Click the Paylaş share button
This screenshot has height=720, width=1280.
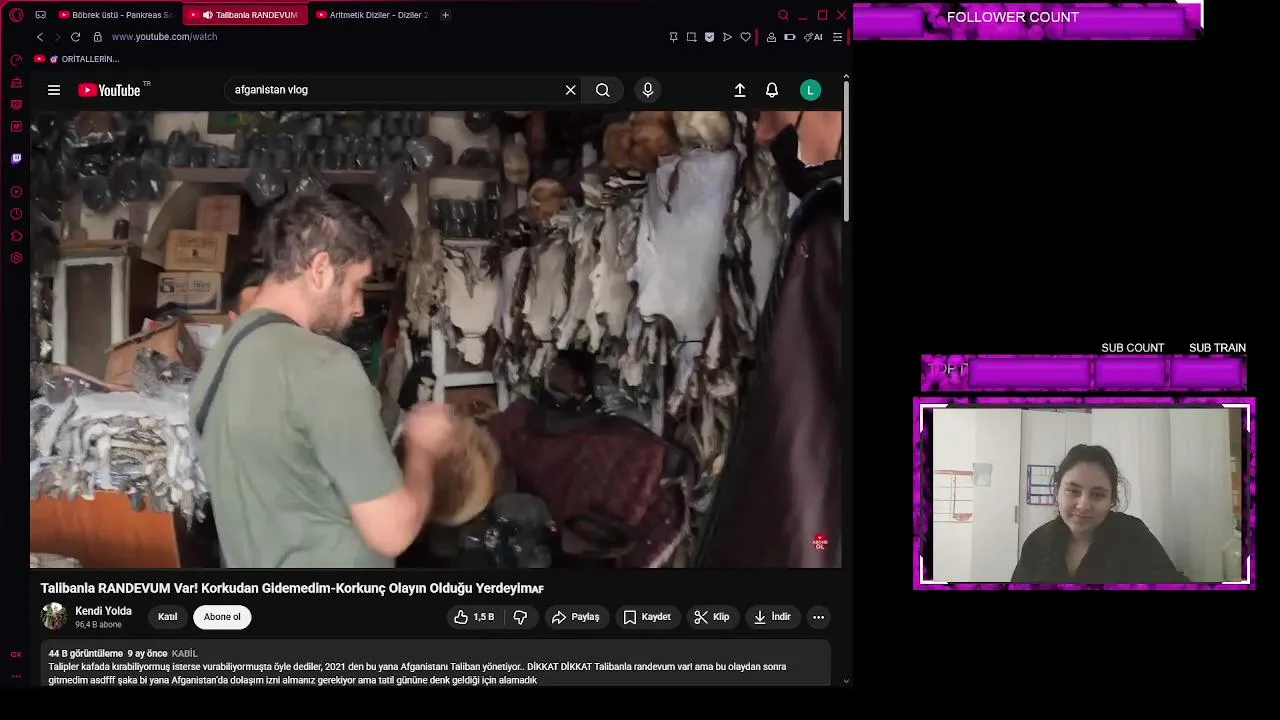click(x=576, y=617)
